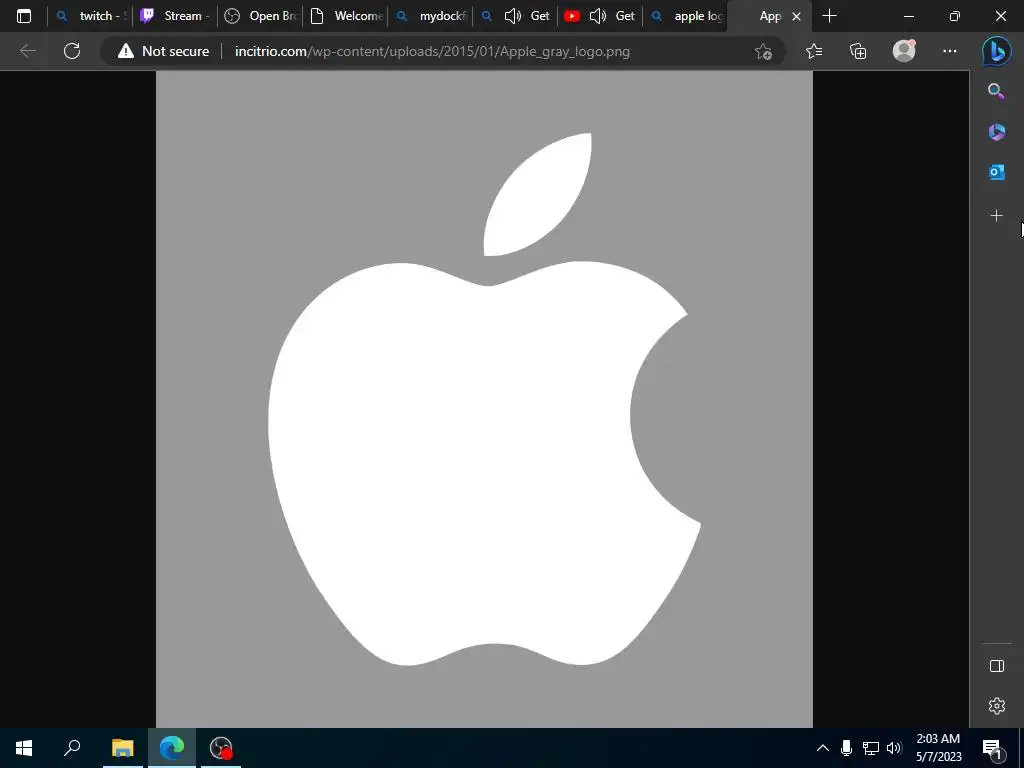
Task: Restore down the browser window
Action: pos(954,16)
